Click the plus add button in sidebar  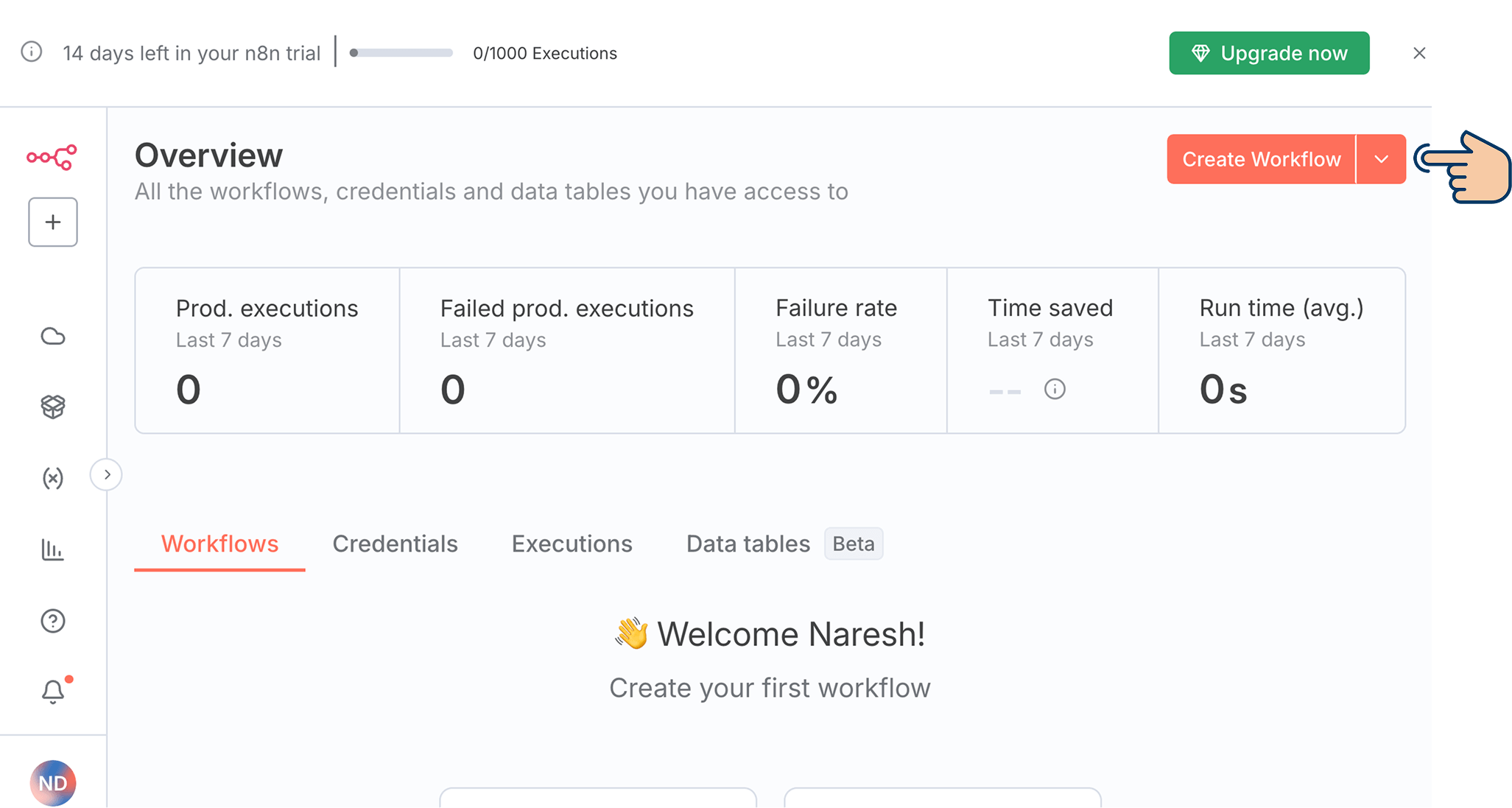point(53,222)
